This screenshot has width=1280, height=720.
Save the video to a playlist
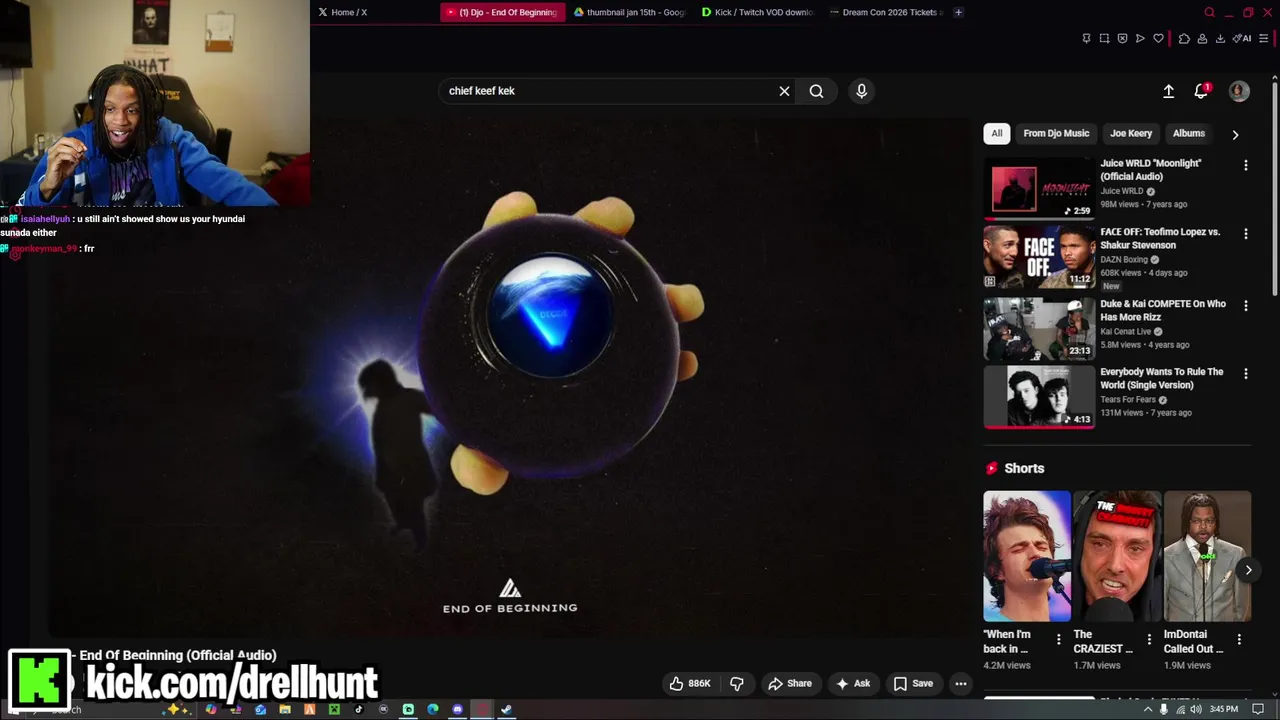(x=913, y=683)
